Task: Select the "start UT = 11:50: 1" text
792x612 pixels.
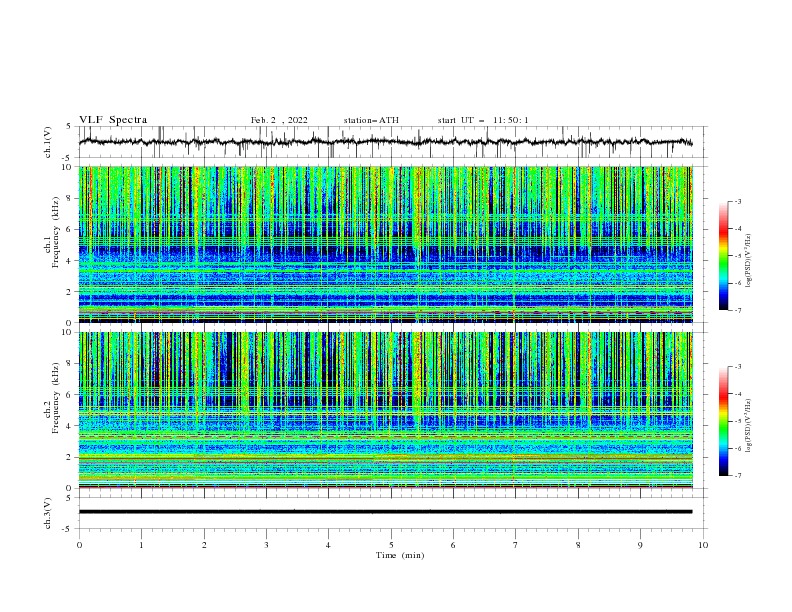Action: click(x=483, y=120)
